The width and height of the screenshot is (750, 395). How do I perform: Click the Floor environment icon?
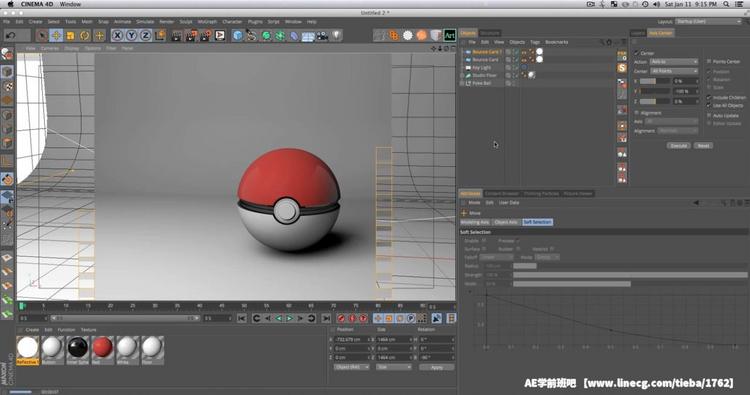coord(308,36)
